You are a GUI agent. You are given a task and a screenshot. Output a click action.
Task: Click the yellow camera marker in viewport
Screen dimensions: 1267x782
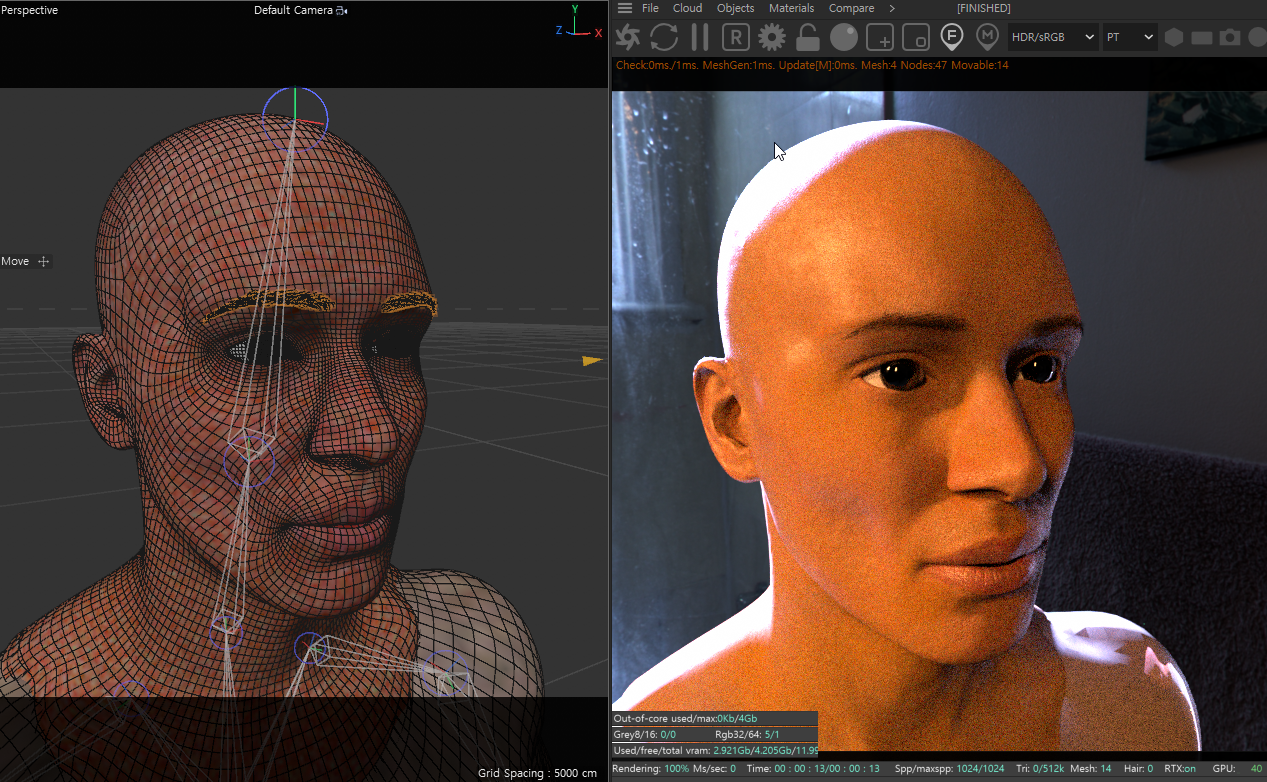click(593, 360)
